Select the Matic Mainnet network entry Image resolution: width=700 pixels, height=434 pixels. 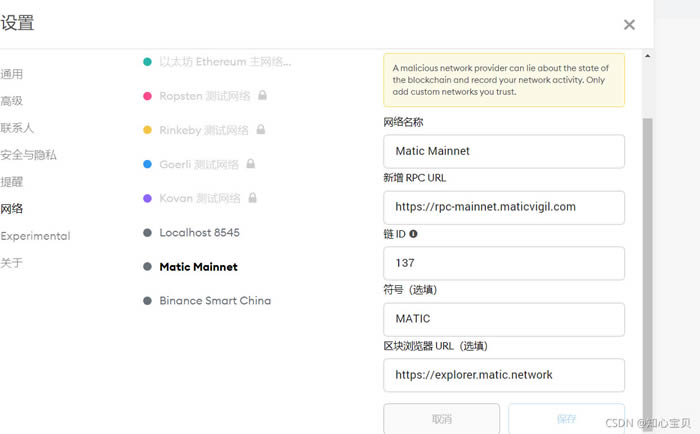pos(199,267)
